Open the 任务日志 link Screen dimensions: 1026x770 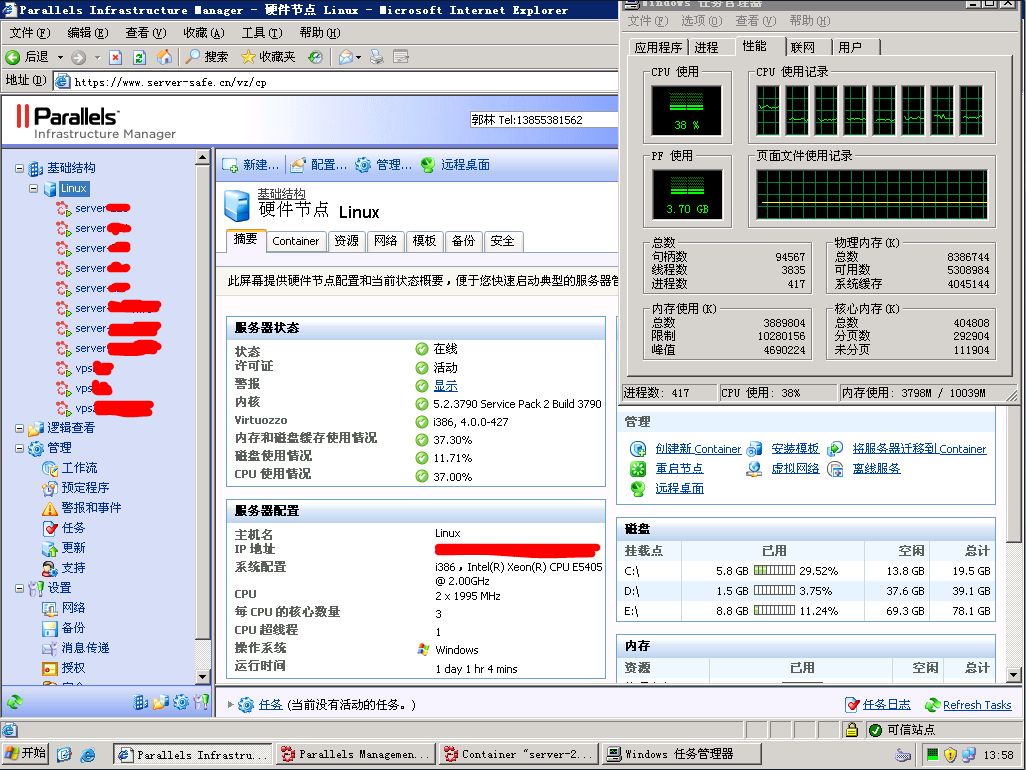click(x=887, y=705)
